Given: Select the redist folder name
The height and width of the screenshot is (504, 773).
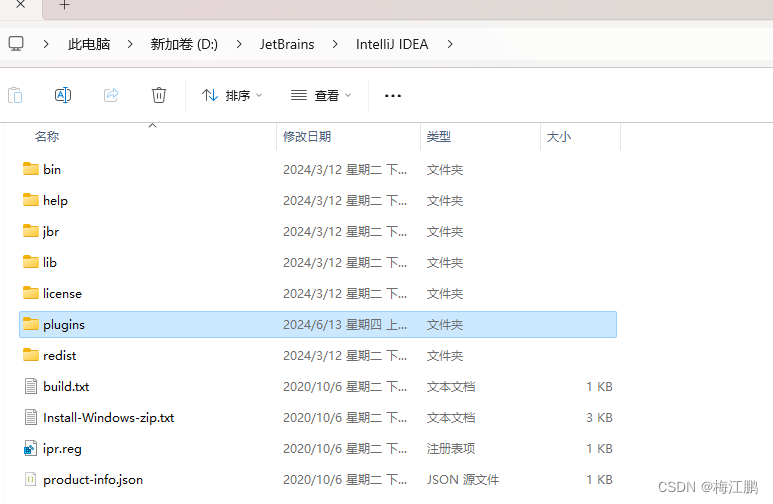Looking at the screenshot, I should coord(60,356).
